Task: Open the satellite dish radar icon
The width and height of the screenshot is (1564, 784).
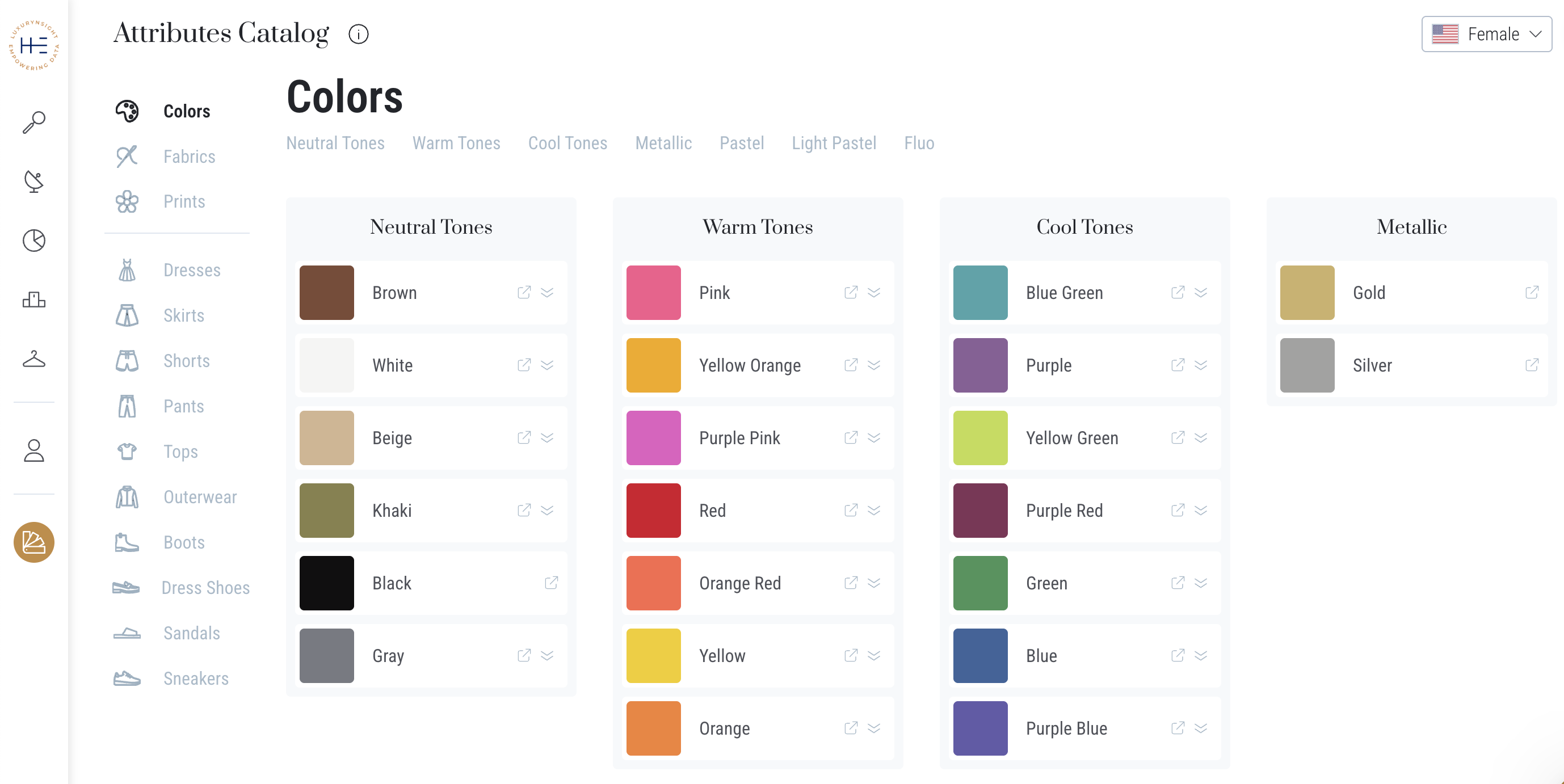Action: (34, 181)
